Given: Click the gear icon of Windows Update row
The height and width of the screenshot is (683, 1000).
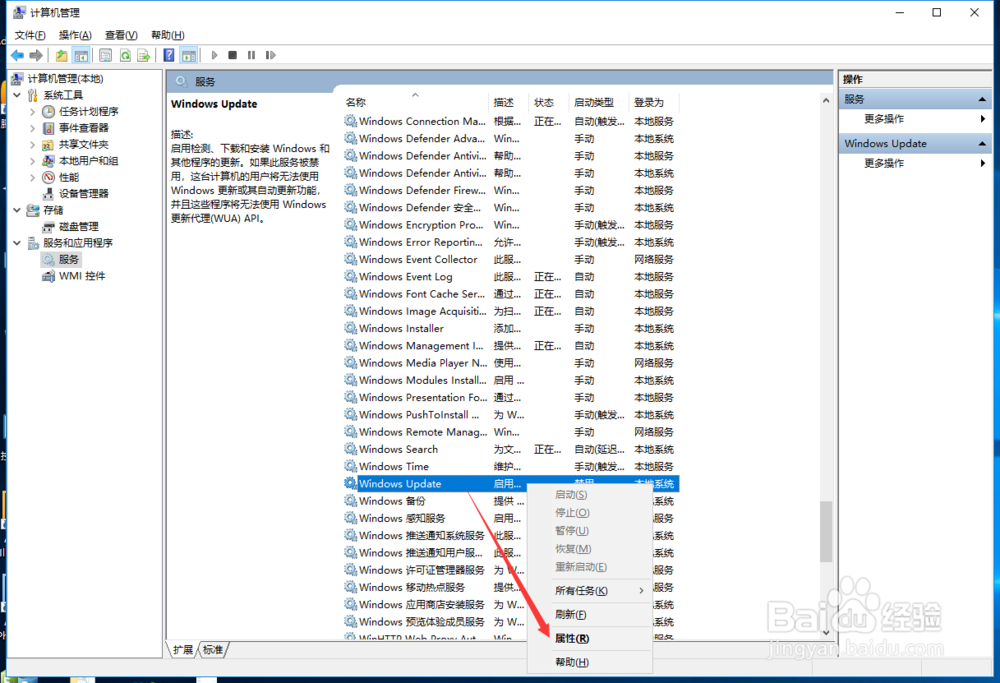Looking at the screenshot, I should 350,483.
